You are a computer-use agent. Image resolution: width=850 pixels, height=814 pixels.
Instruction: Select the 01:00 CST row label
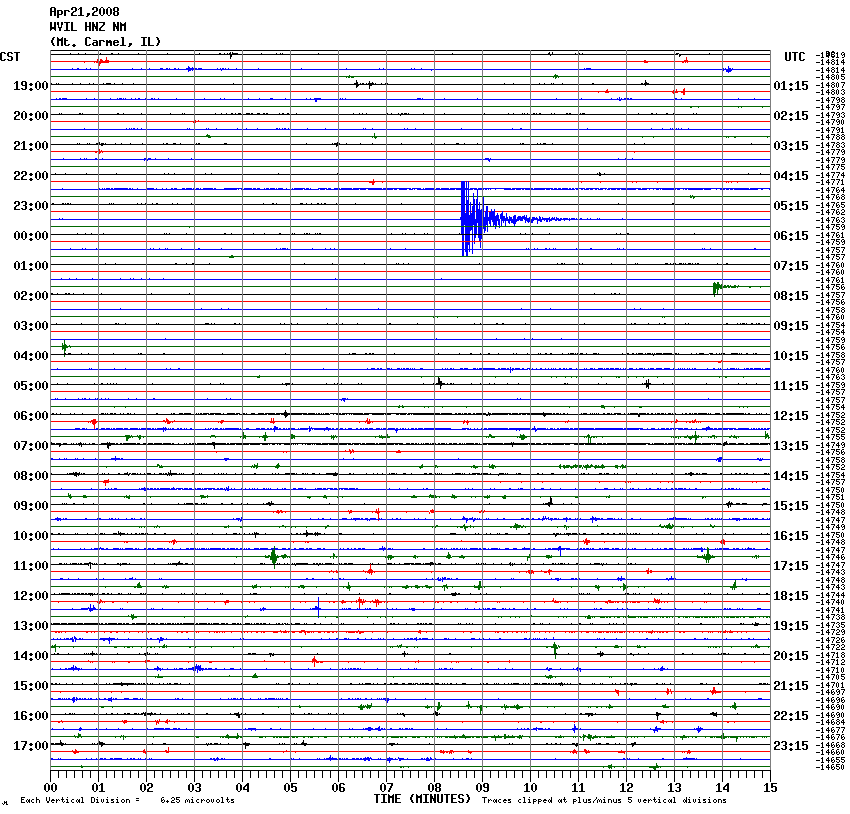[31, 266]
